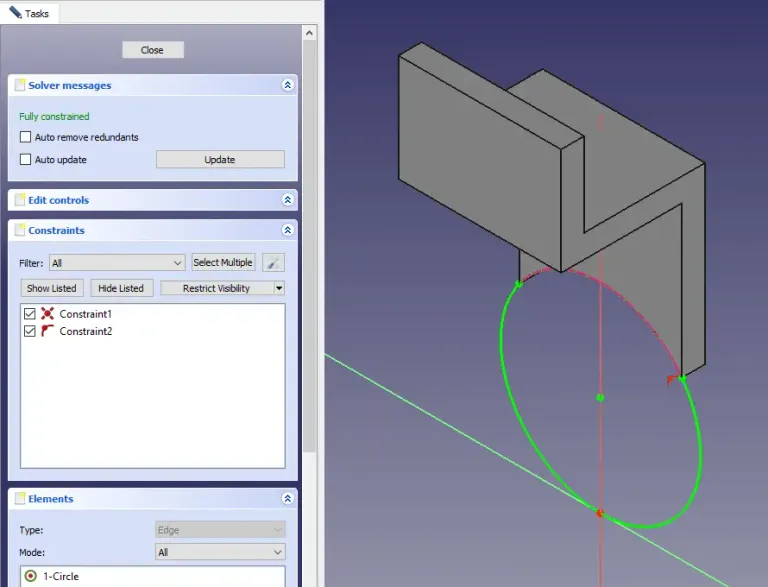The height and width of the screenshot is (587, 768).
Task: Click the Constraint2 tangent constraint icon
Action: click(47, 331)
